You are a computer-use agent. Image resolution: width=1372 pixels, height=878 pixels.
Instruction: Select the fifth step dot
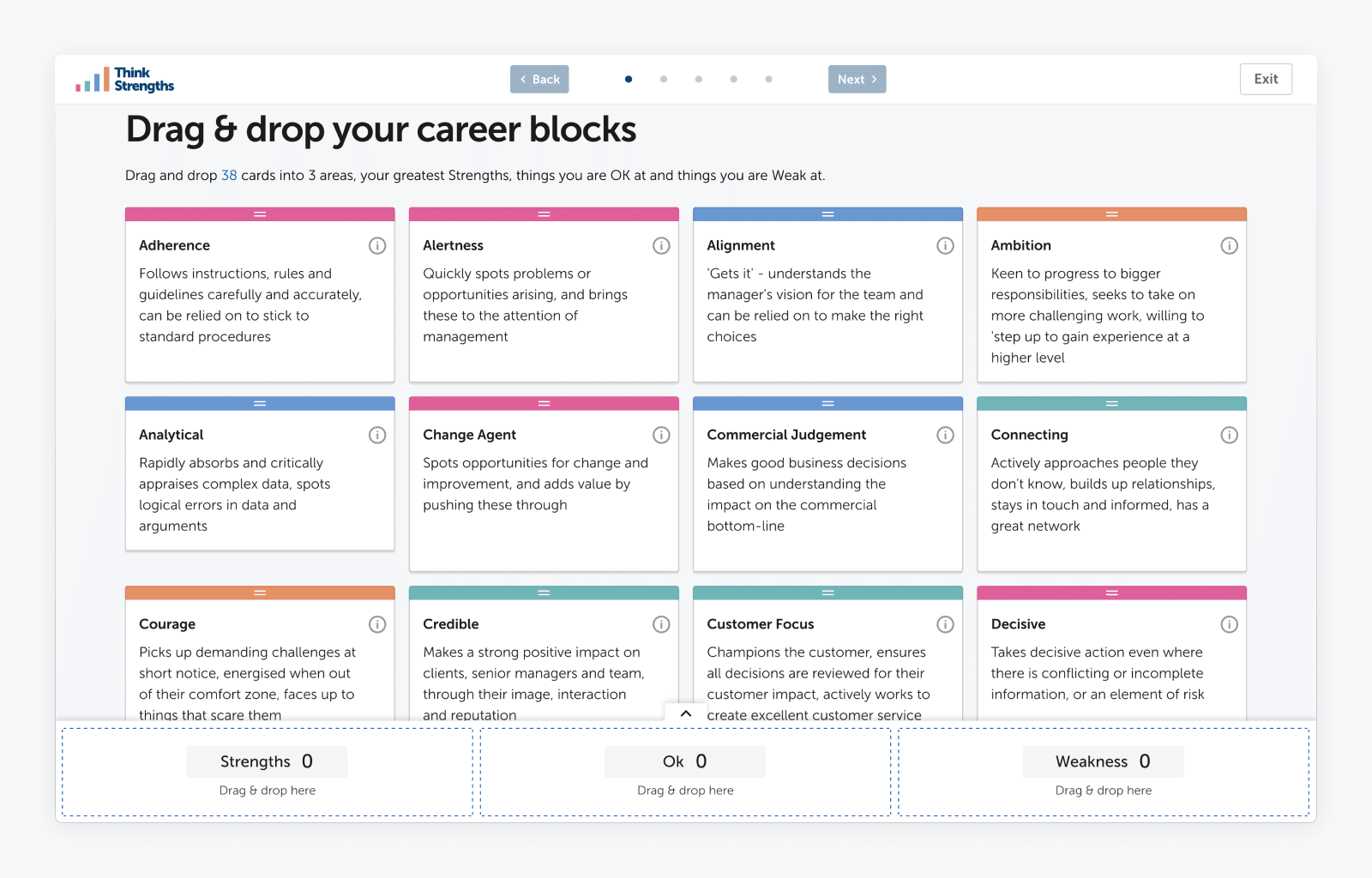point(769,80)
